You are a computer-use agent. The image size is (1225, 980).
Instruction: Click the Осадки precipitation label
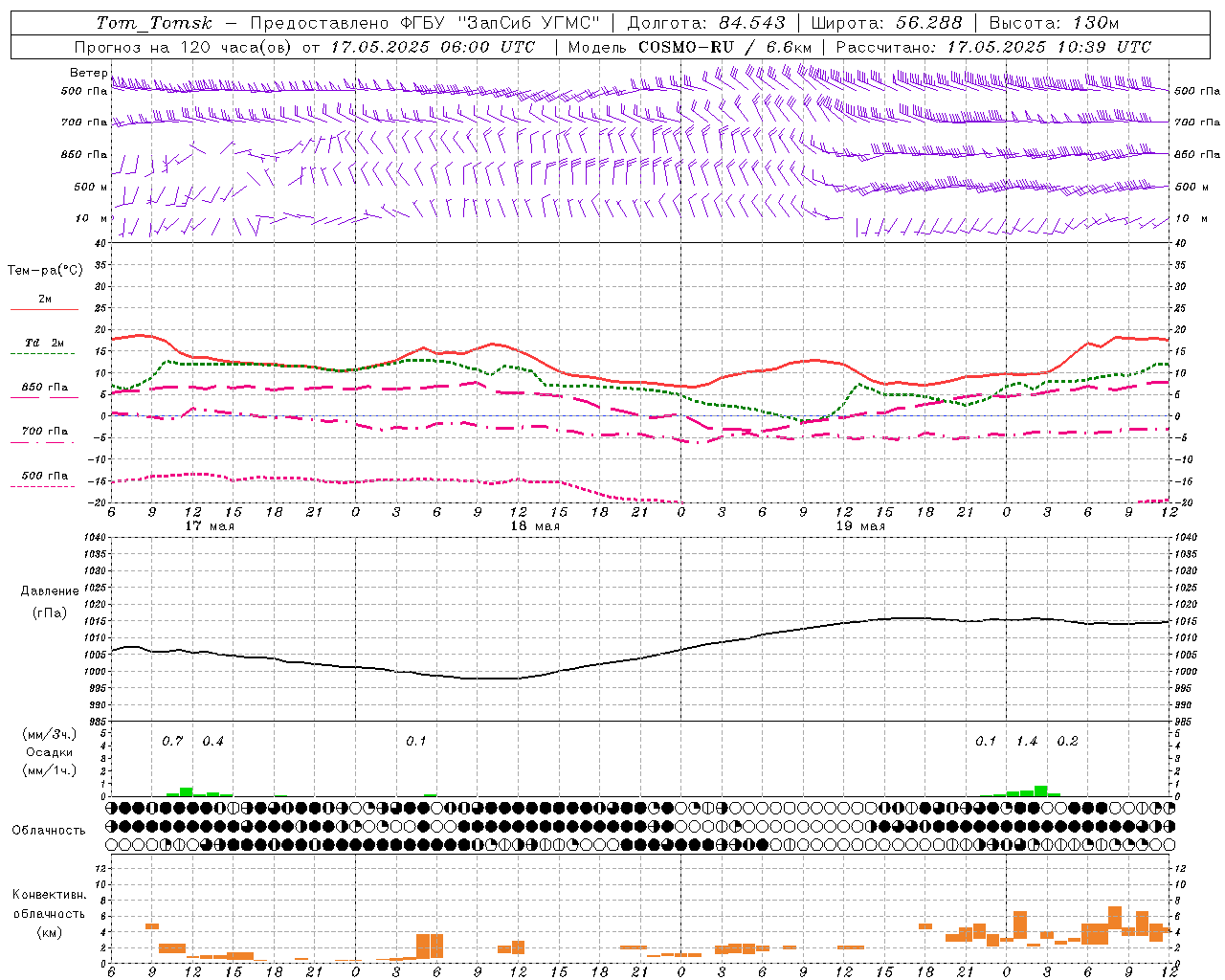[x=50, y=752]
